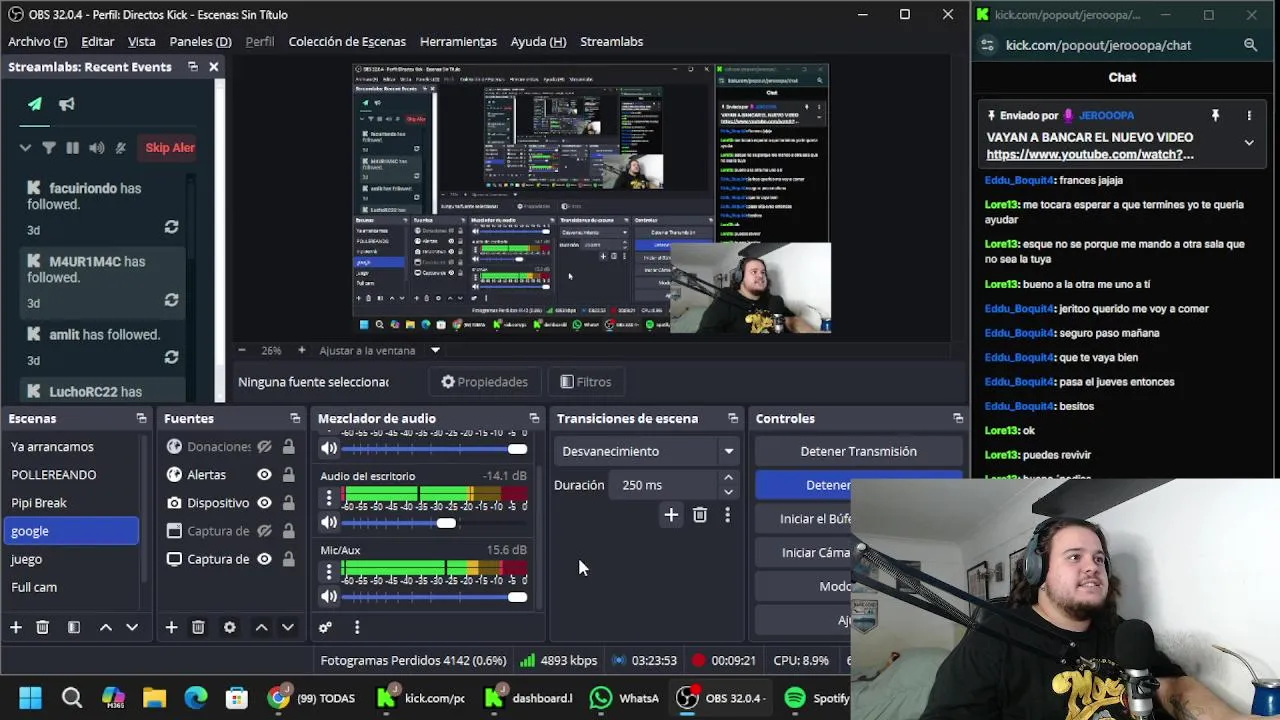This screenshot has width=1280, height=720.
Task: Unlock the Dispositivo source
Action: 288,503
